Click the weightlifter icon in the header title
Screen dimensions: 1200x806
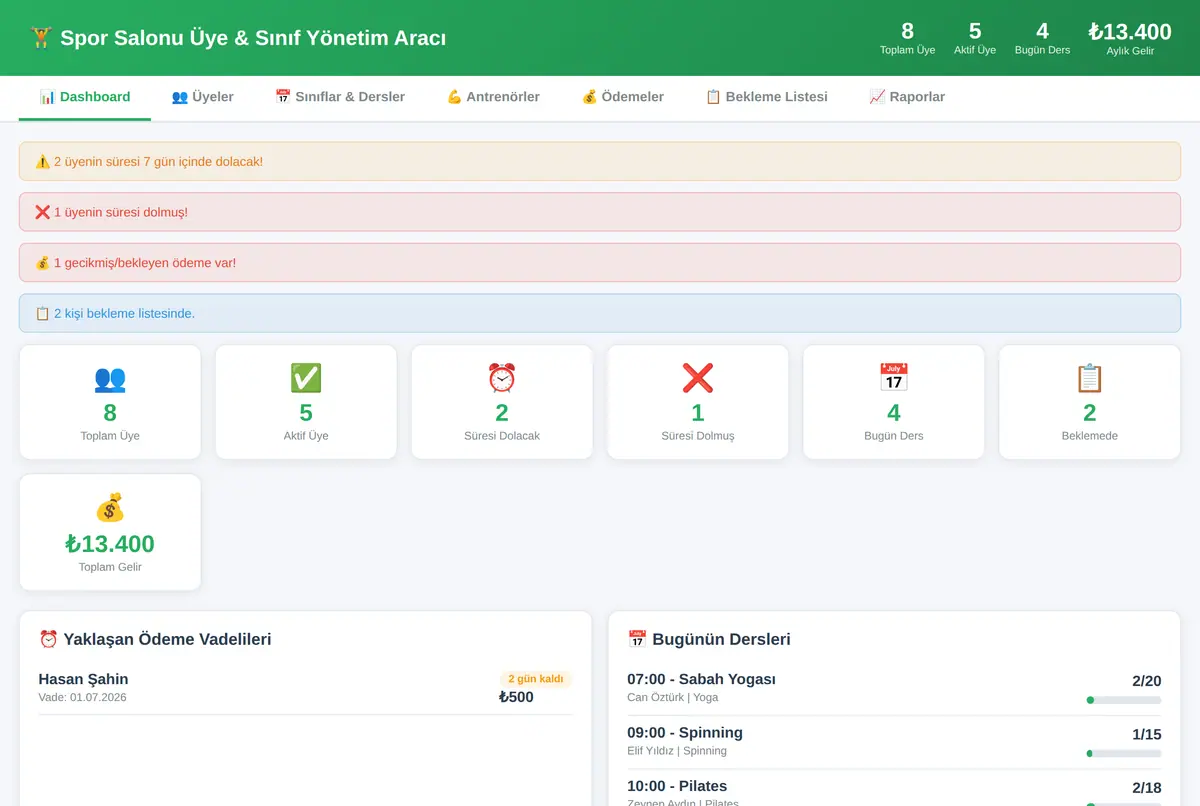pos(41,38)
